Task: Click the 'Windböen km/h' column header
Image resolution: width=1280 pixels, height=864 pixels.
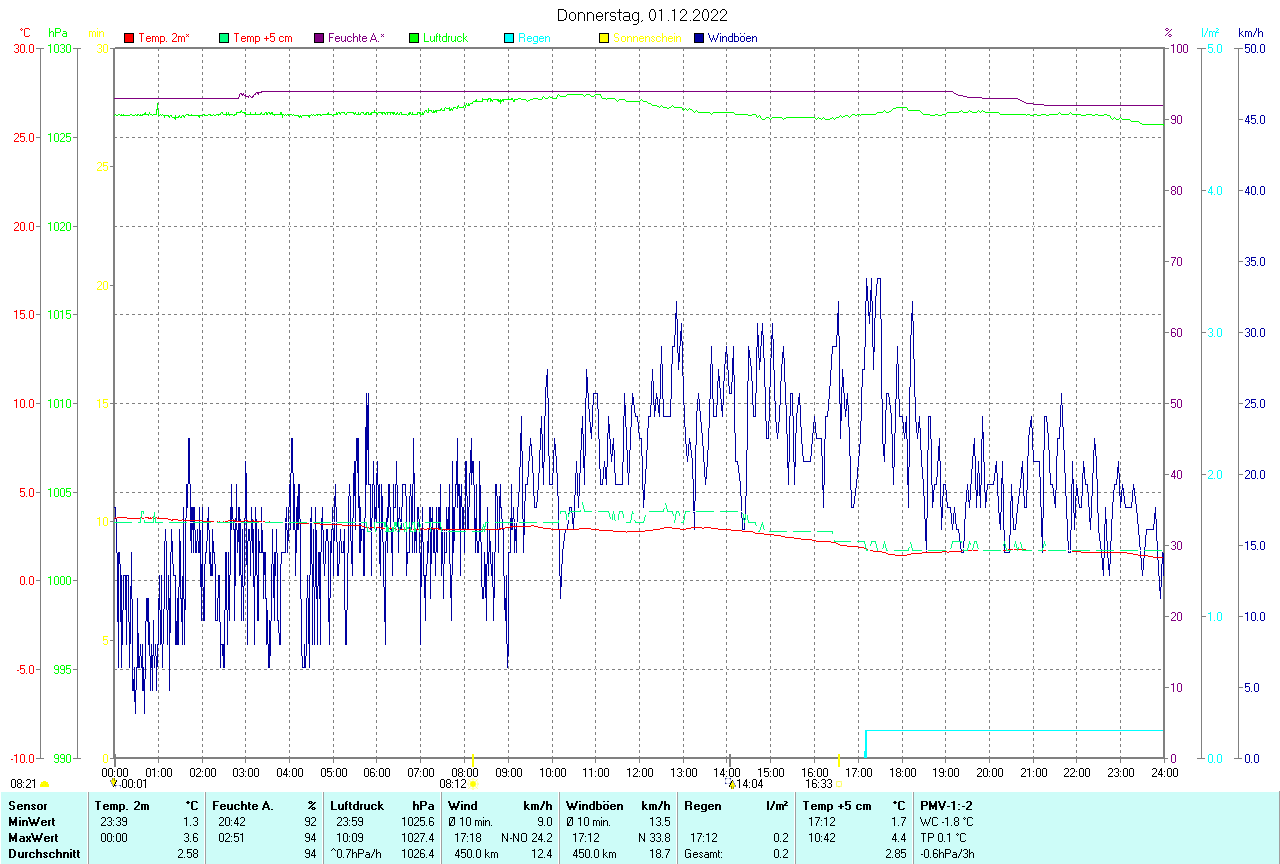Action: [618, 805]
